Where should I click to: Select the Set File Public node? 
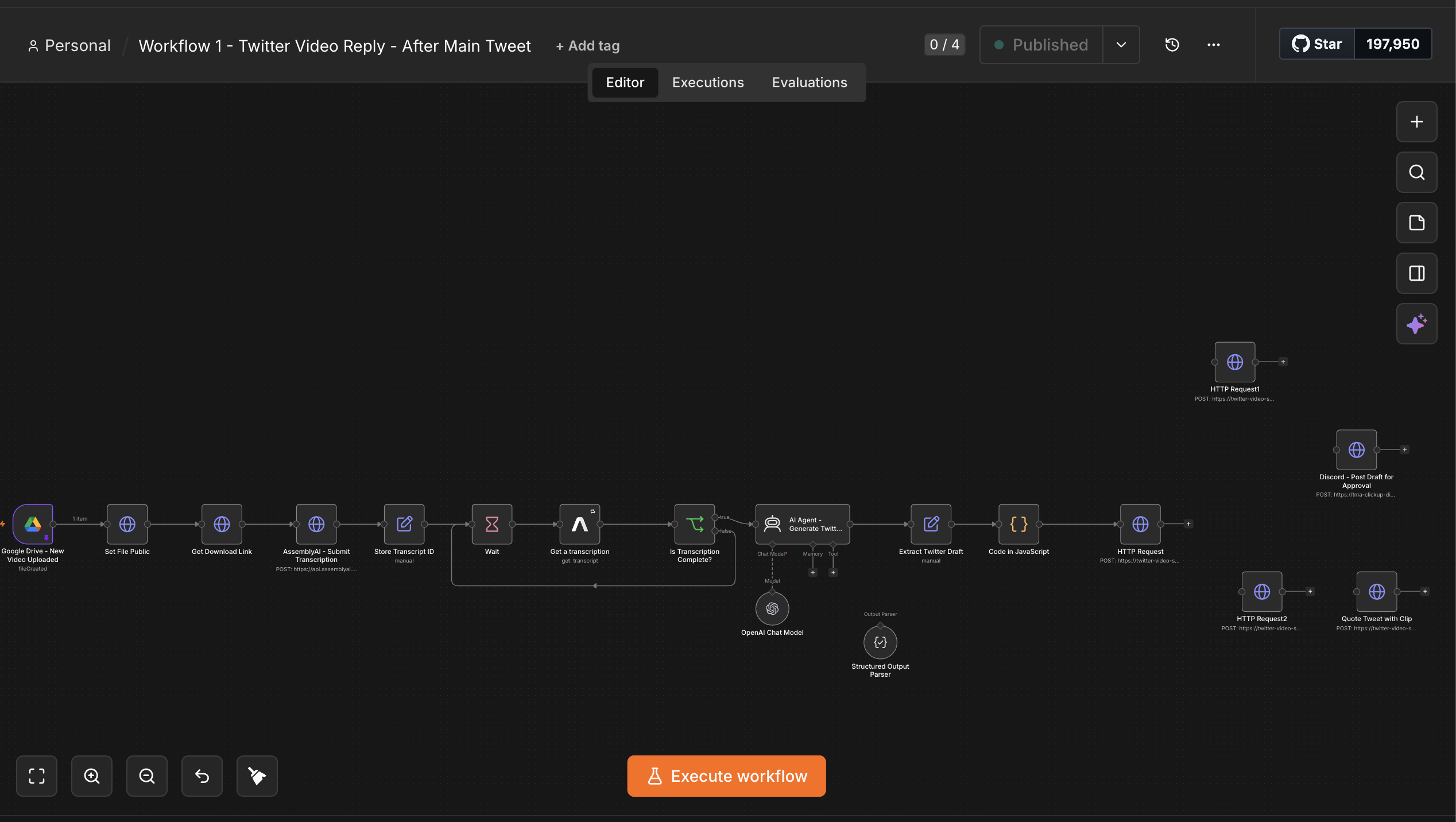coord(127,524)
